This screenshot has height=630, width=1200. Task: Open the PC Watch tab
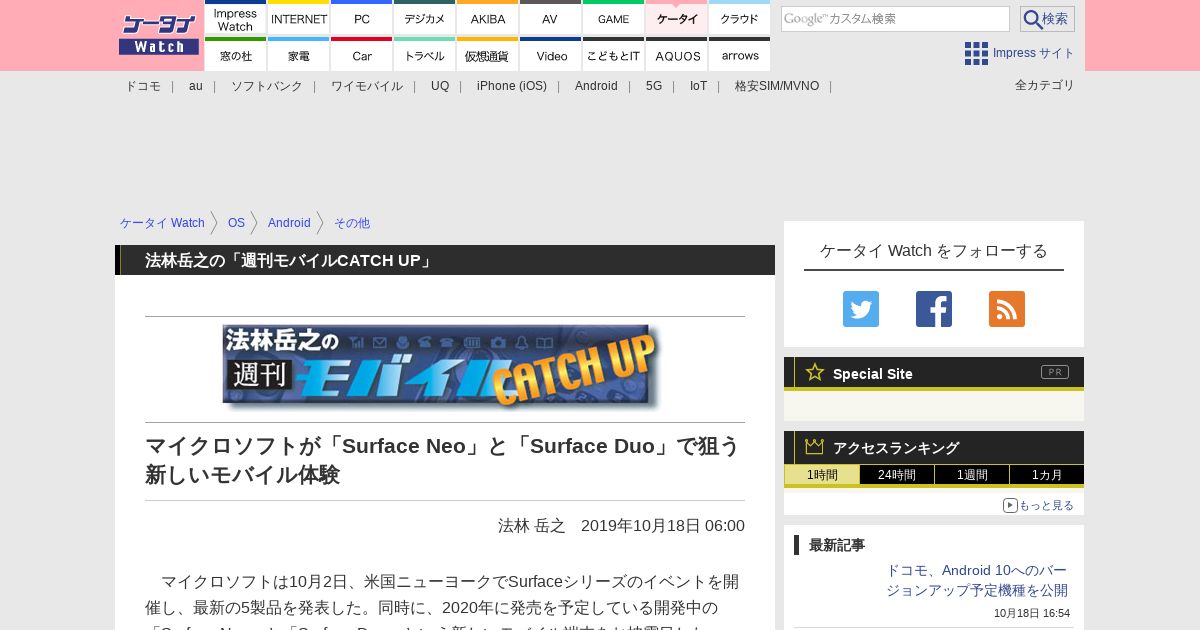(362, 18)
